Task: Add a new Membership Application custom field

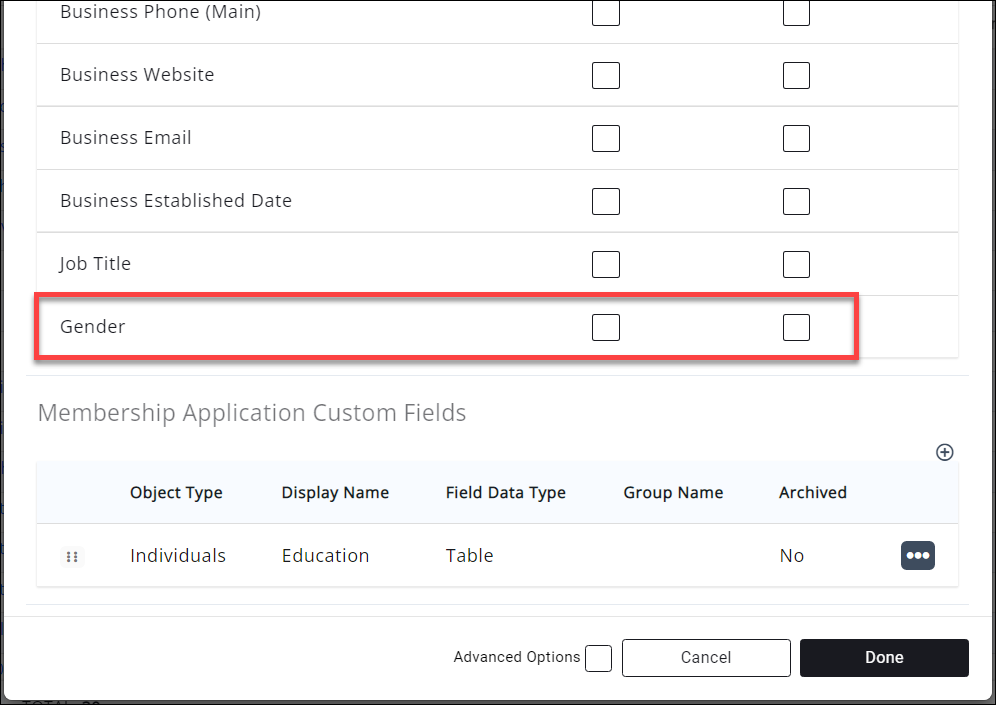Action: (x=944, y=452)
